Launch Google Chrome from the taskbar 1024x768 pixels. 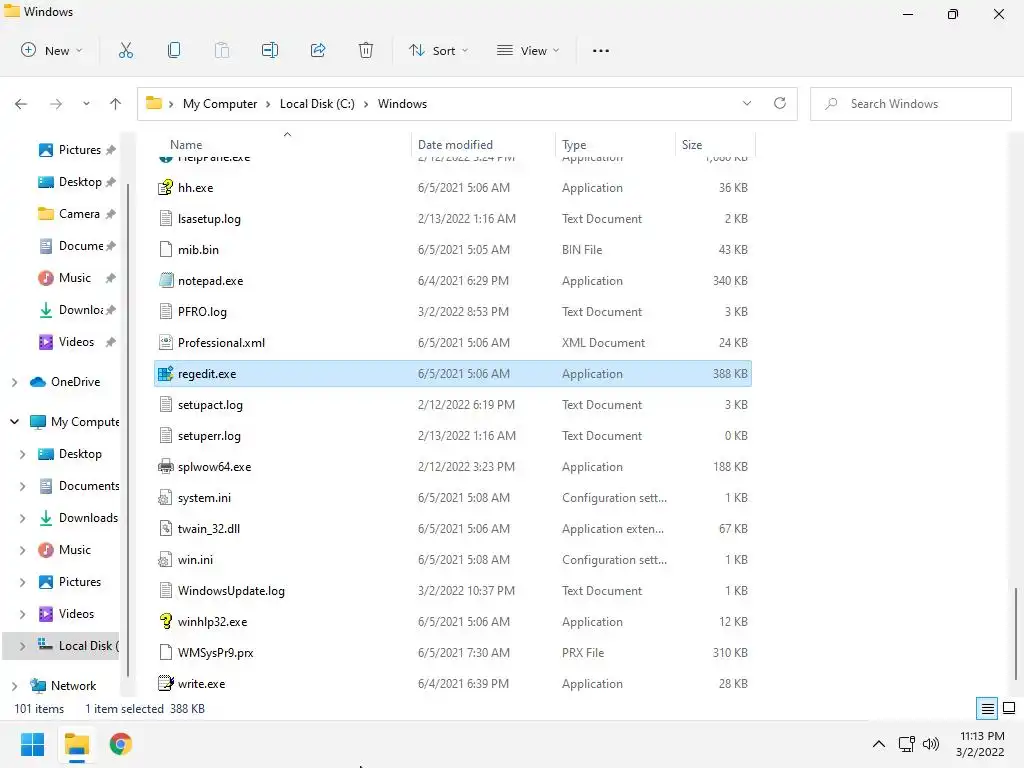(120, 744)
